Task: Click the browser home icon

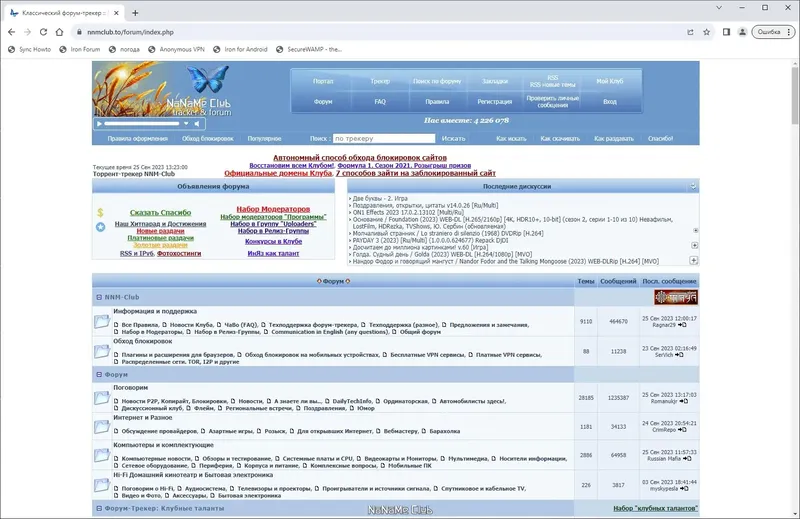Action: coord(59,32)
